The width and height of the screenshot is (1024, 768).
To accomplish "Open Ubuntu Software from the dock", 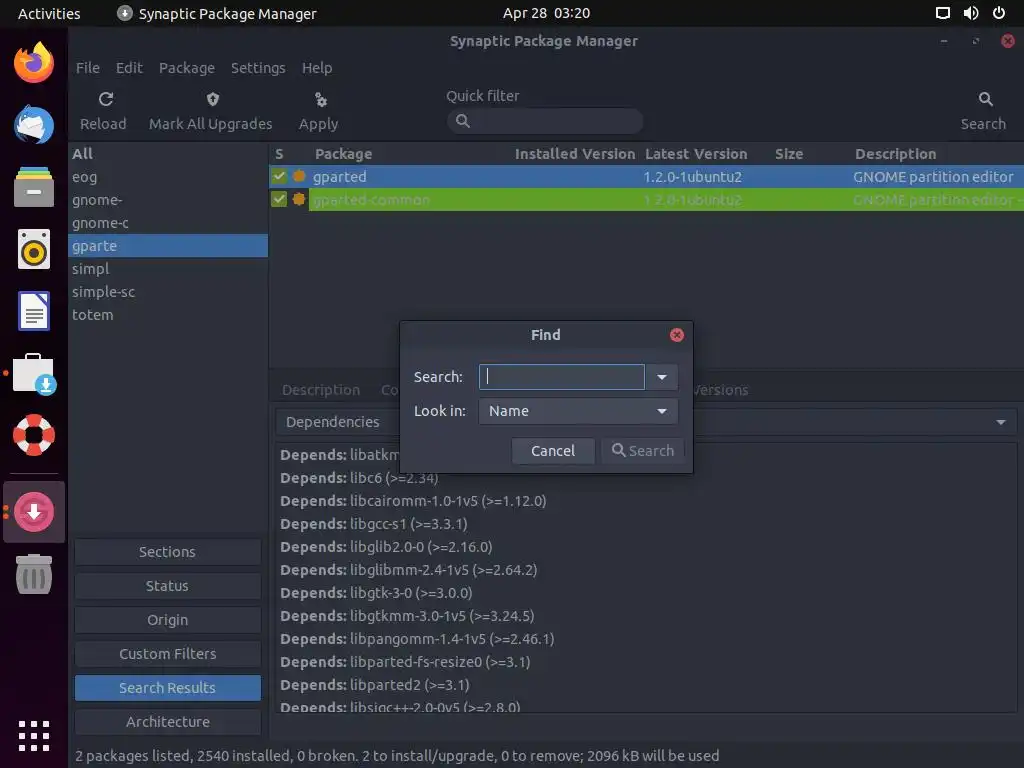I will 35,374.
